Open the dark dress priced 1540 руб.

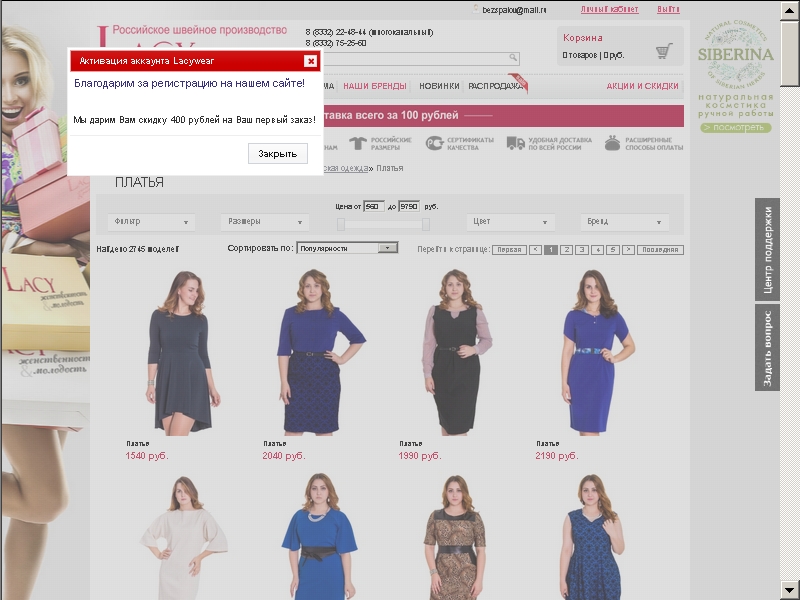click(181, 352)
